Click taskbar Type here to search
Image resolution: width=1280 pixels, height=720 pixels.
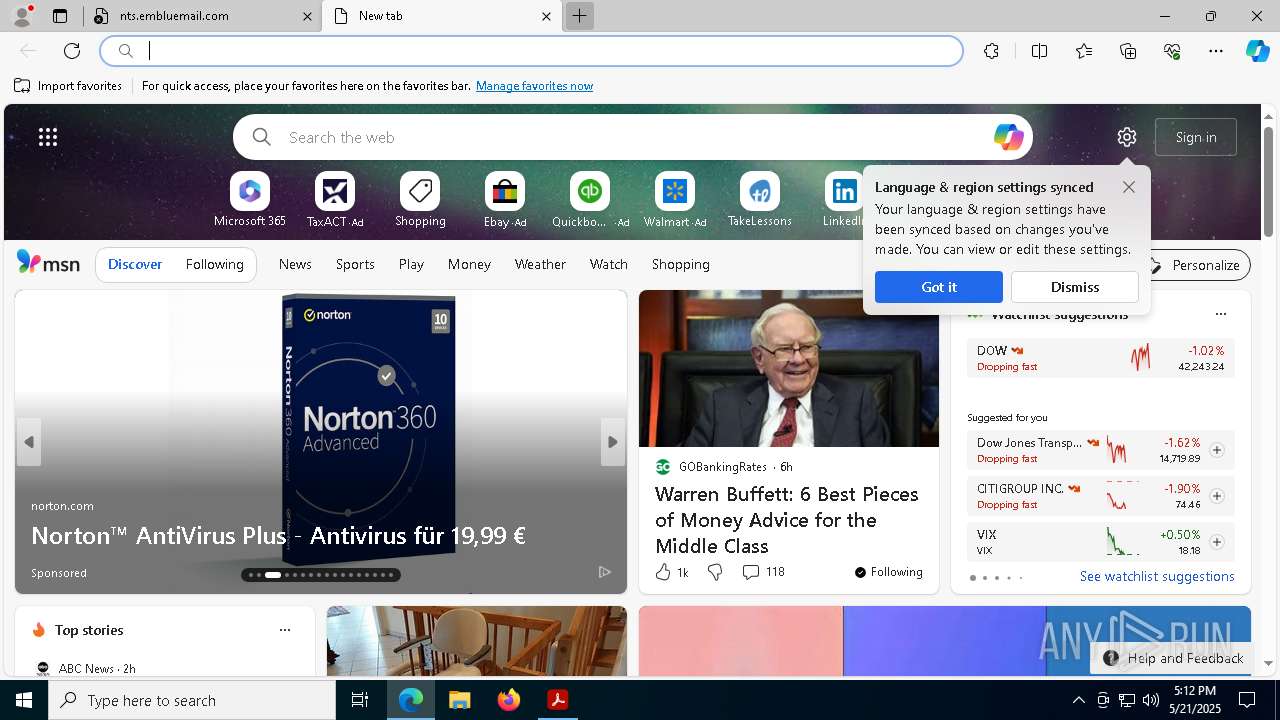coord(192,700)
